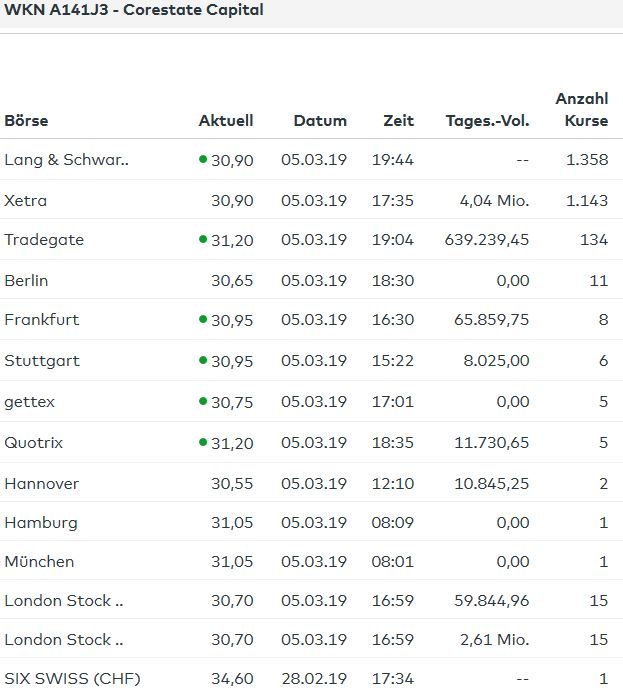623x692 pixels.
Task: Sort by the Börse column header
Action: 26,121
